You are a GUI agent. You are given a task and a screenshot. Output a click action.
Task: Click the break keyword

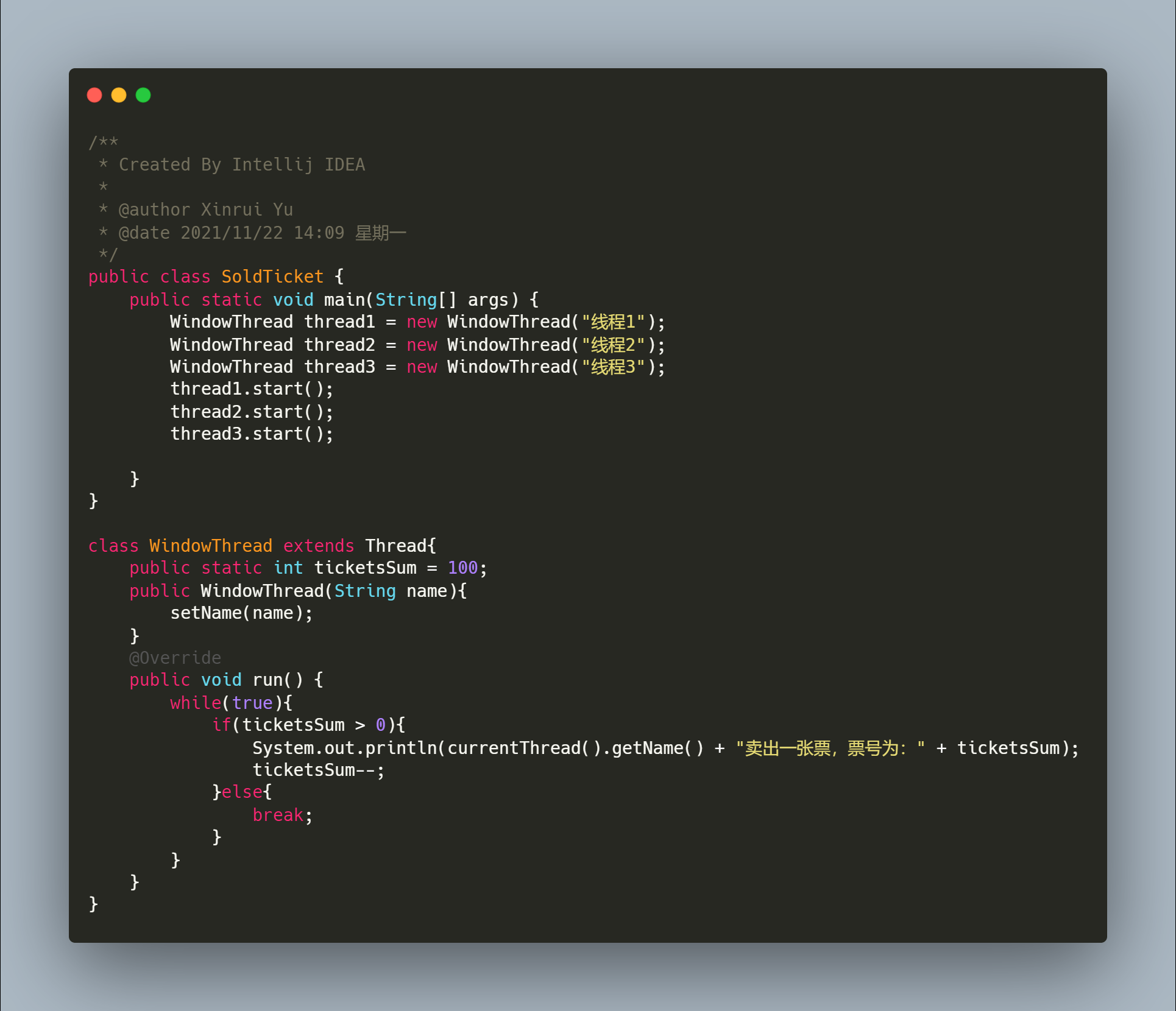tap(277, 815)
